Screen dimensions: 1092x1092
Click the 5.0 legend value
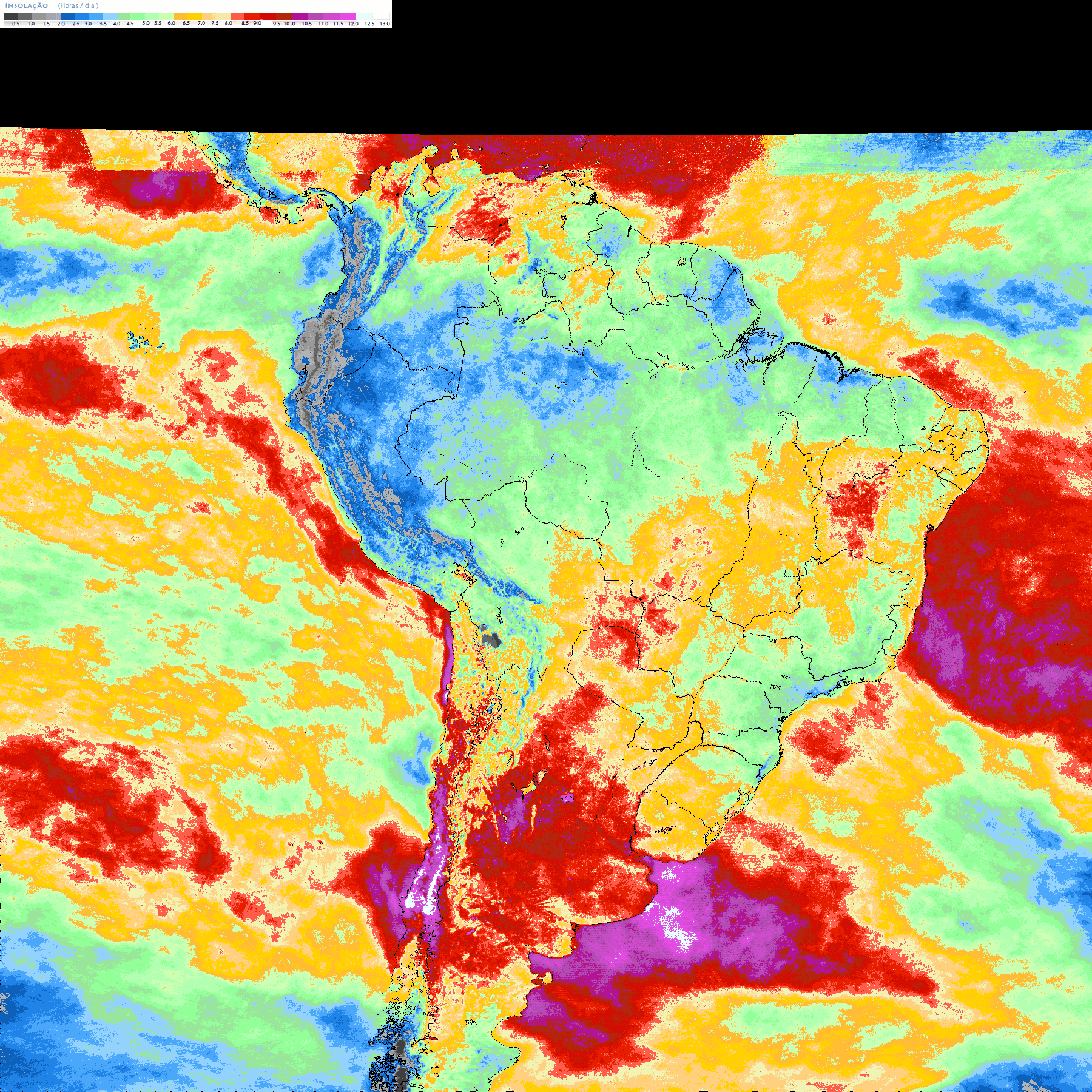pyautogui.click(x=146, y=23)
